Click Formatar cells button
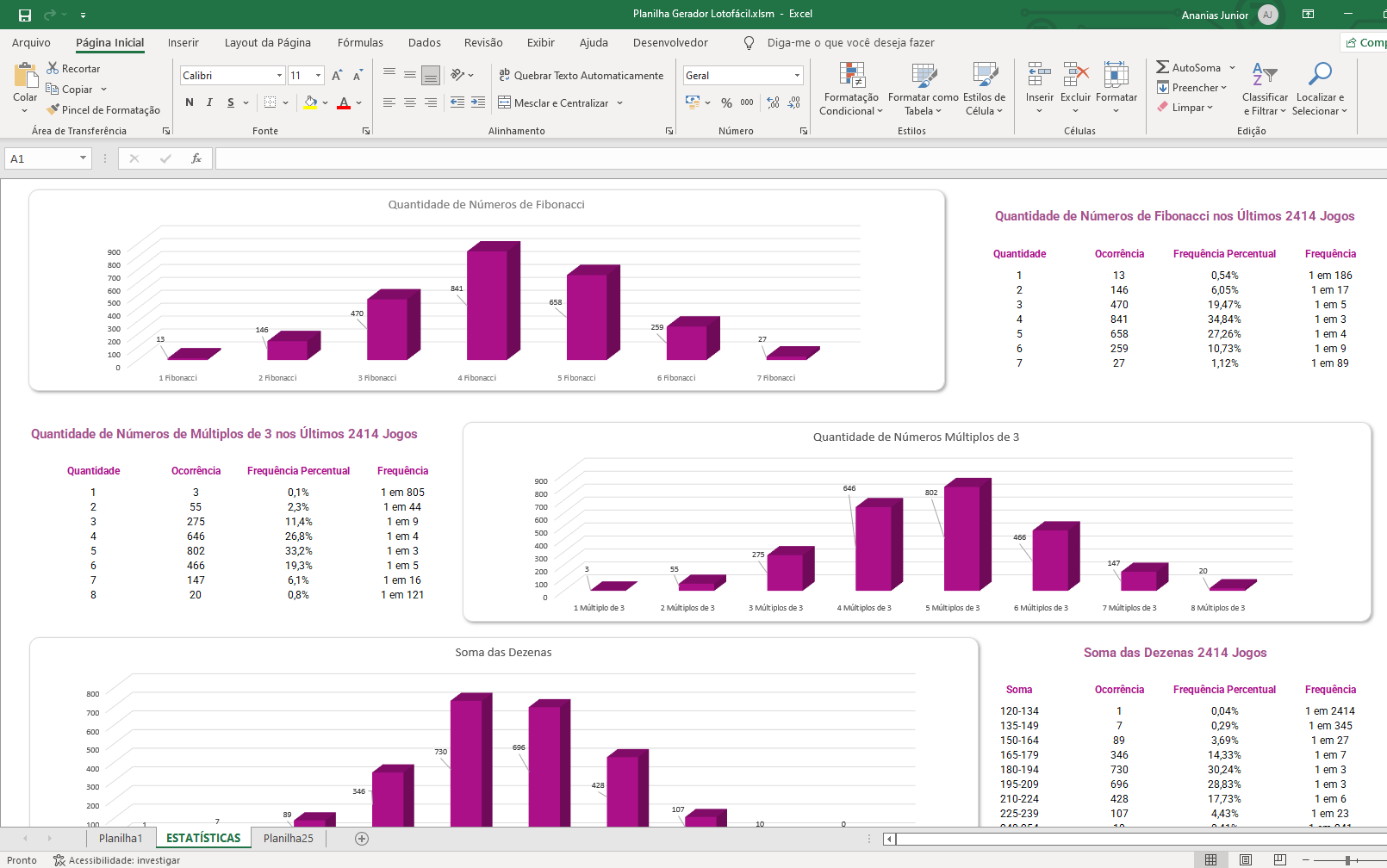 pos(1116,89)
